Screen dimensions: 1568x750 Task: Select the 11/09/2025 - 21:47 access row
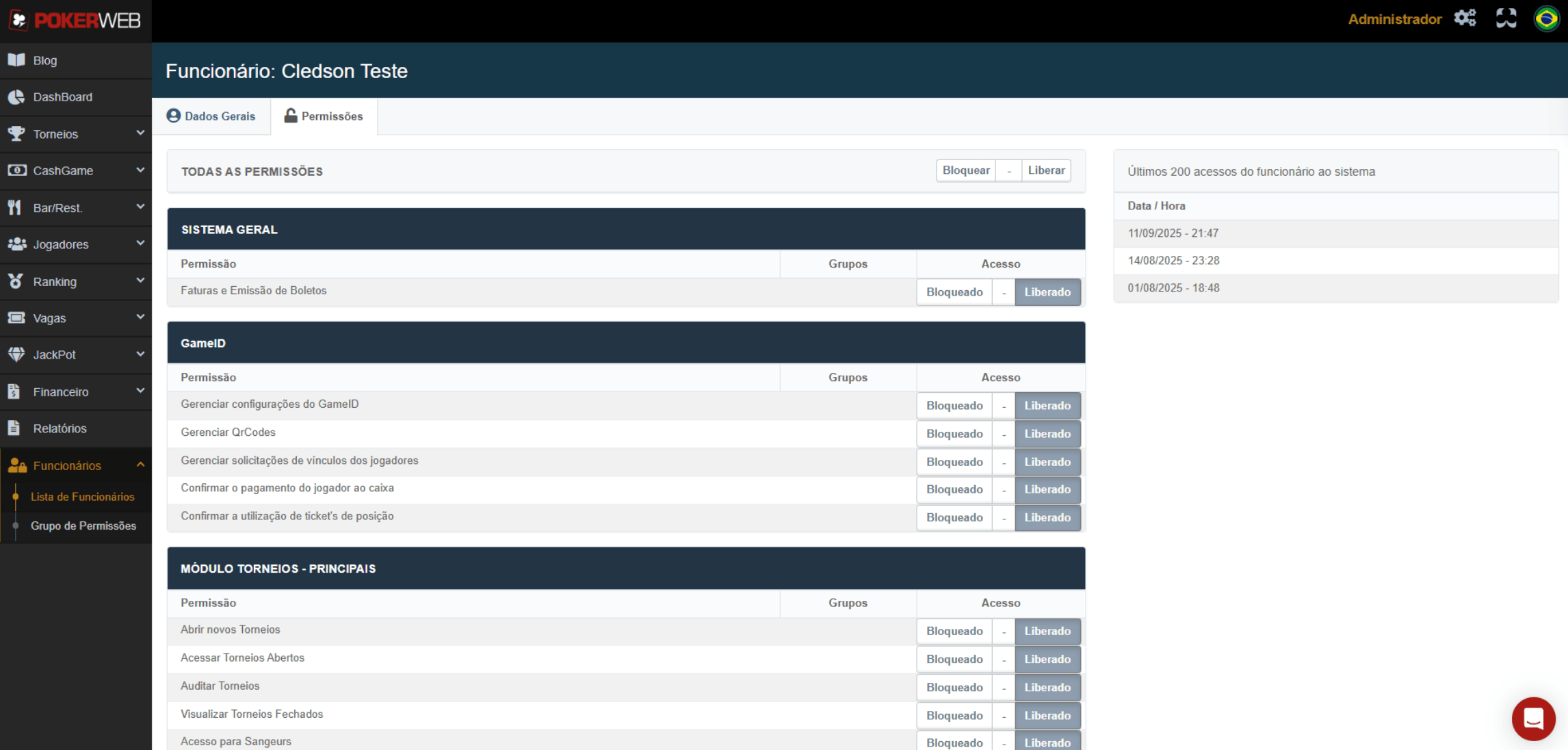coord(1173,233)
